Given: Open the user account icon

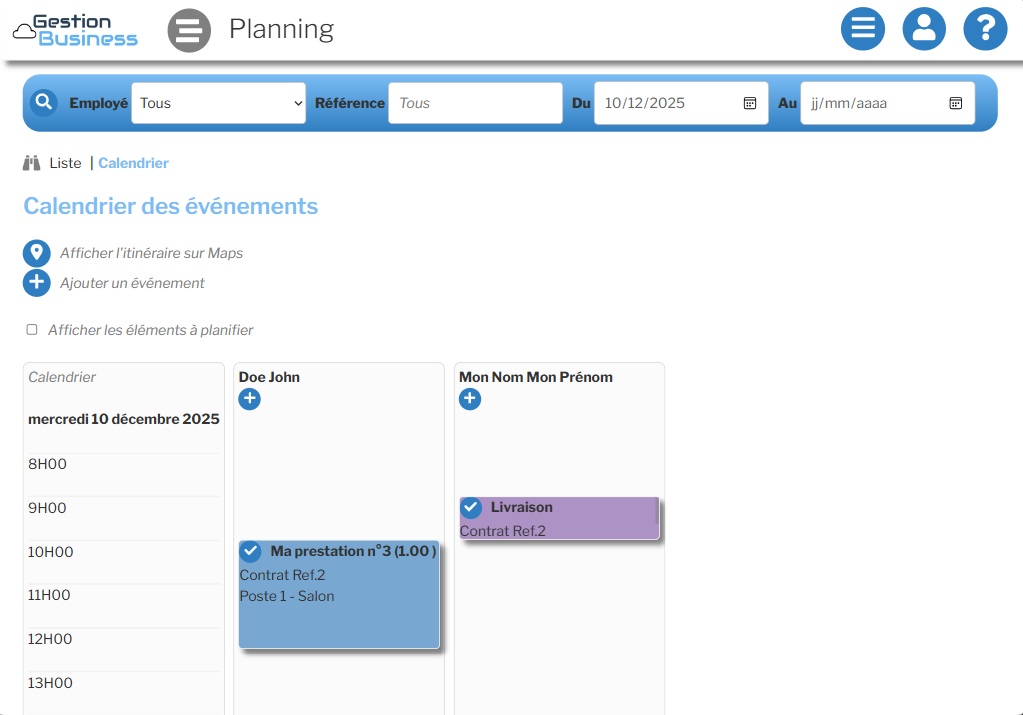Looking at the screenshot, I should tap(923, 29).
